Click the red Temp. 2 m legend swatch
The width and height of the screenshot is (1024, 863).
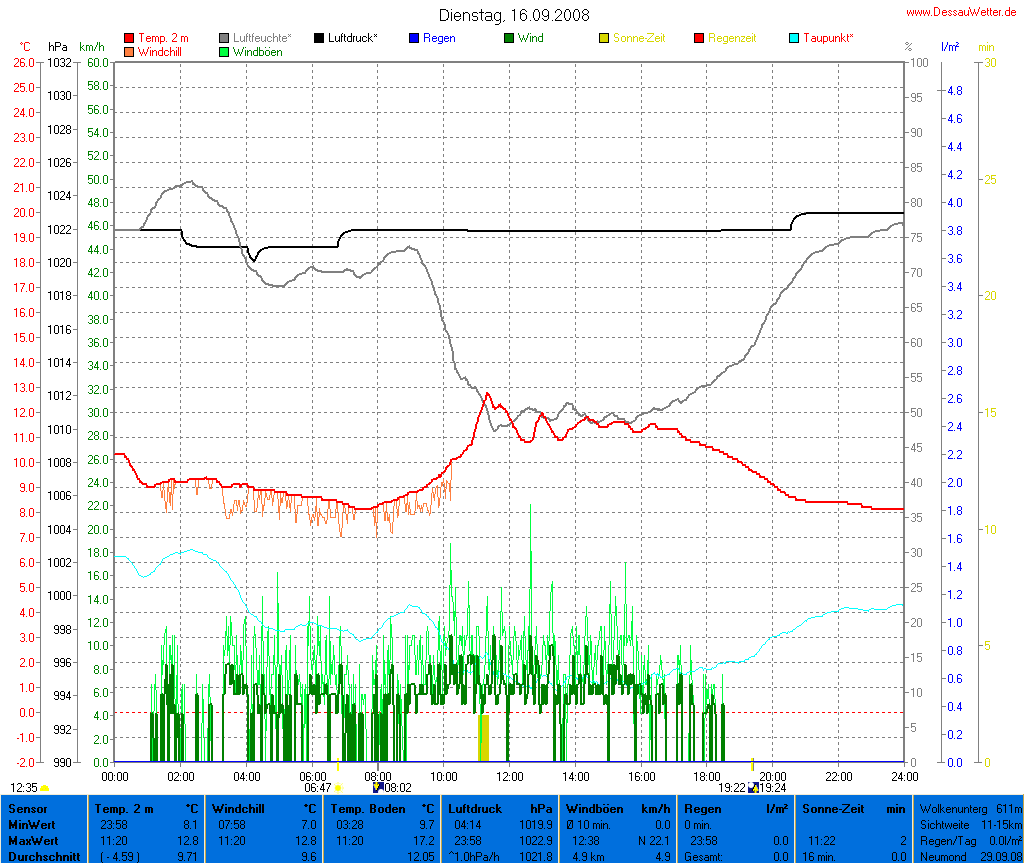coord(129,38)
